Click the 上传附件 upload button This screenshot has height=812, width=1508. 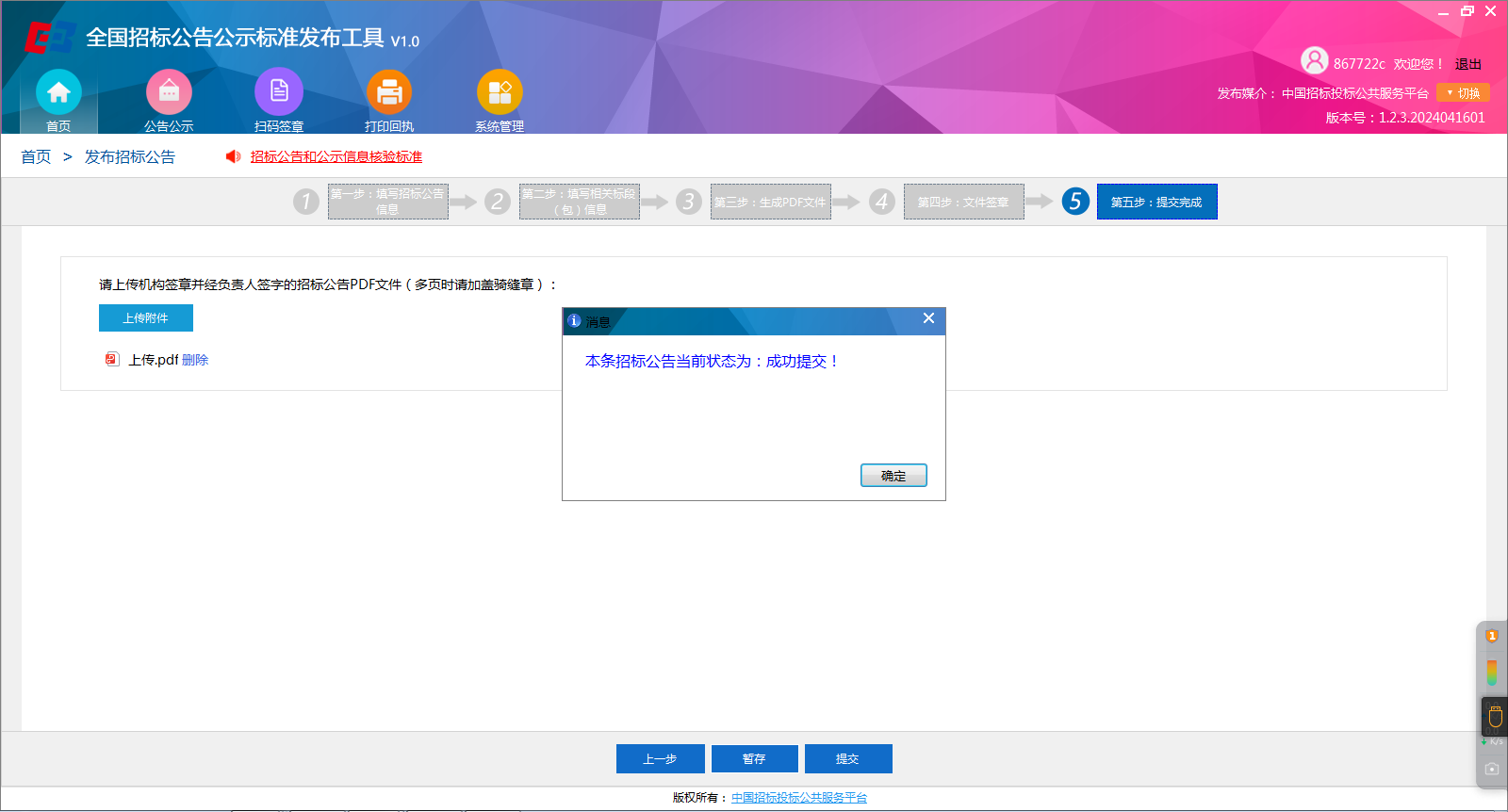[146, 318]
